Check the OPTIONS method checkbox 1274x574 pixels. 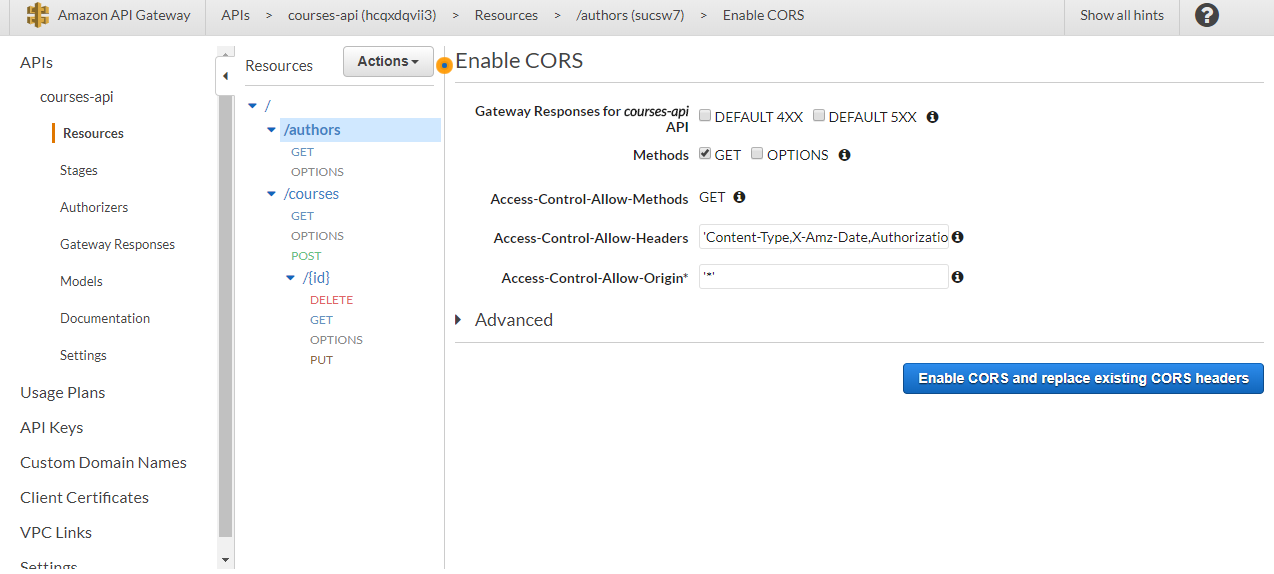coord(757,154)
